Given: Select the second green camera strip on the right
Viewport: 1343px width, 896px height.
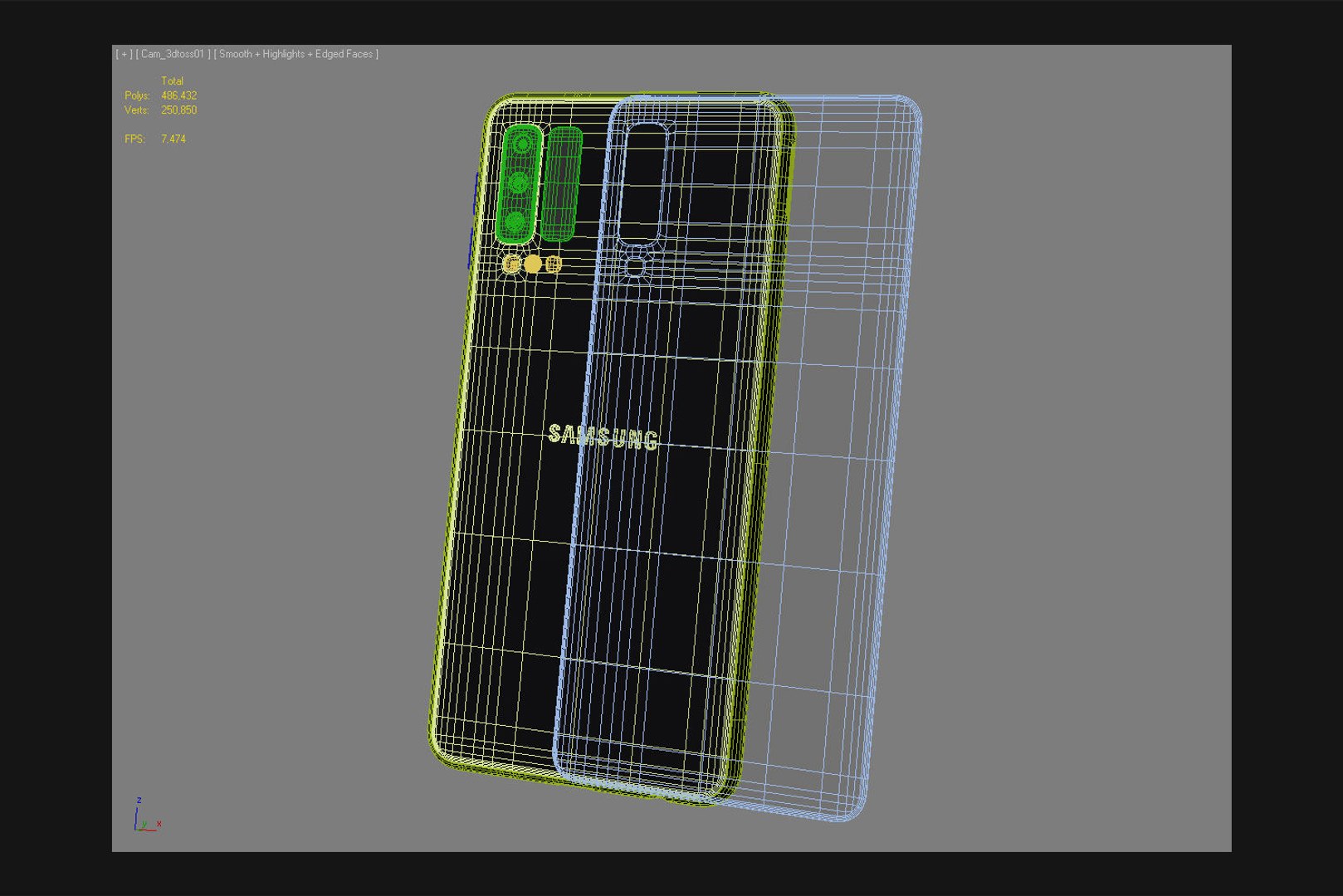Looking at the screenshot, I should [561, 183].
